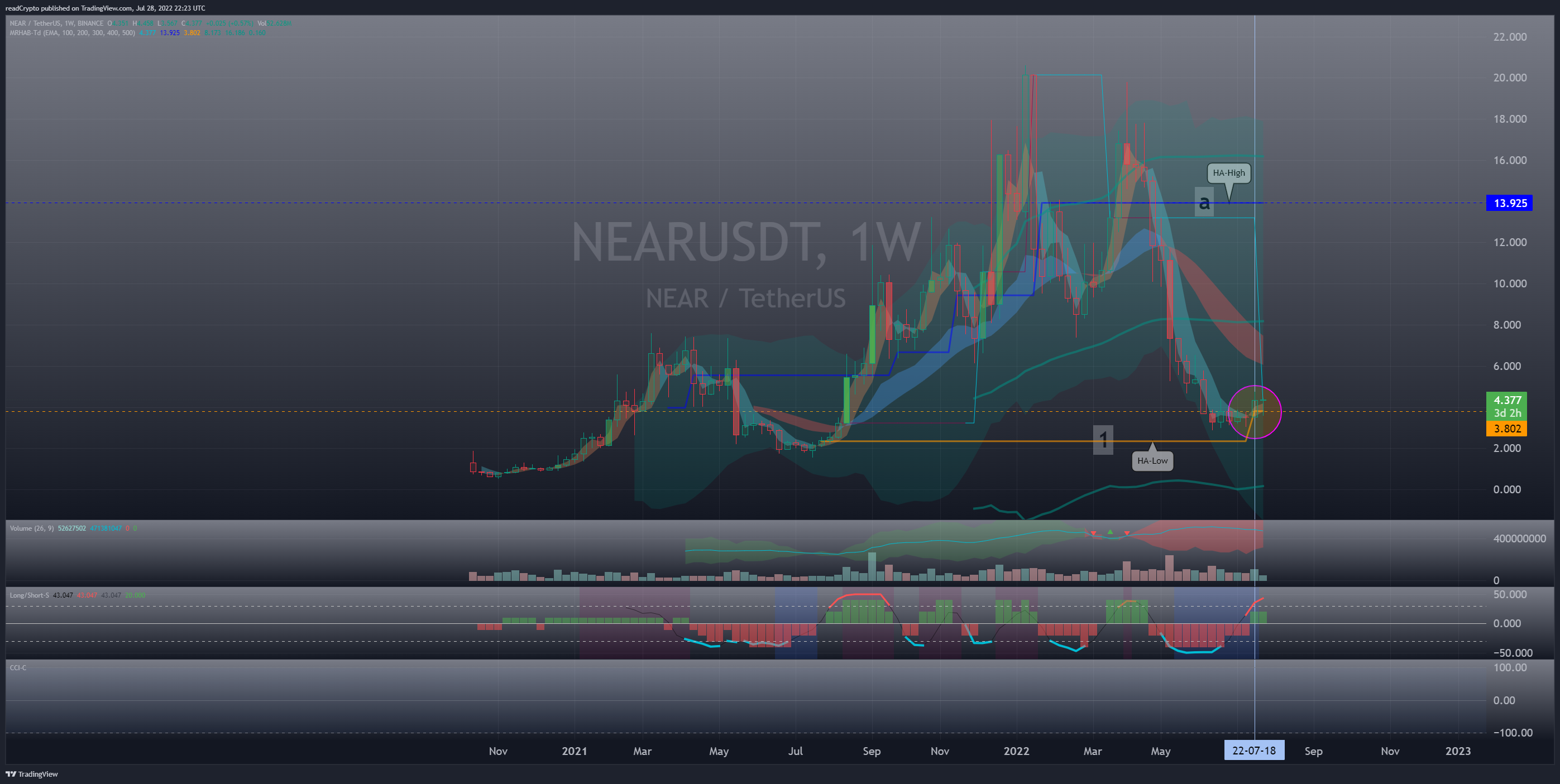Click the −100.00 CCI axis label

click(x=1512, y=733)
